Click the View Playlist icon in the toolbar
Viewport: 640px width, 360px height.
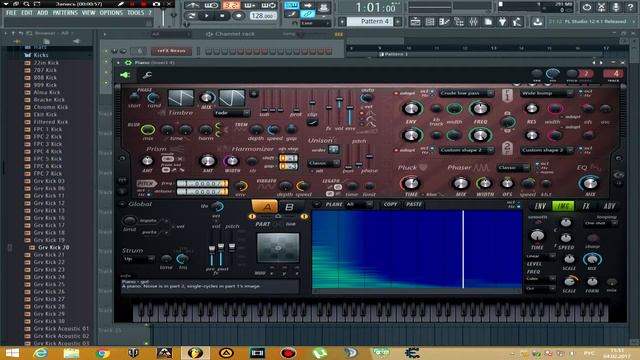pyautogui.click(x=415, y=22)
